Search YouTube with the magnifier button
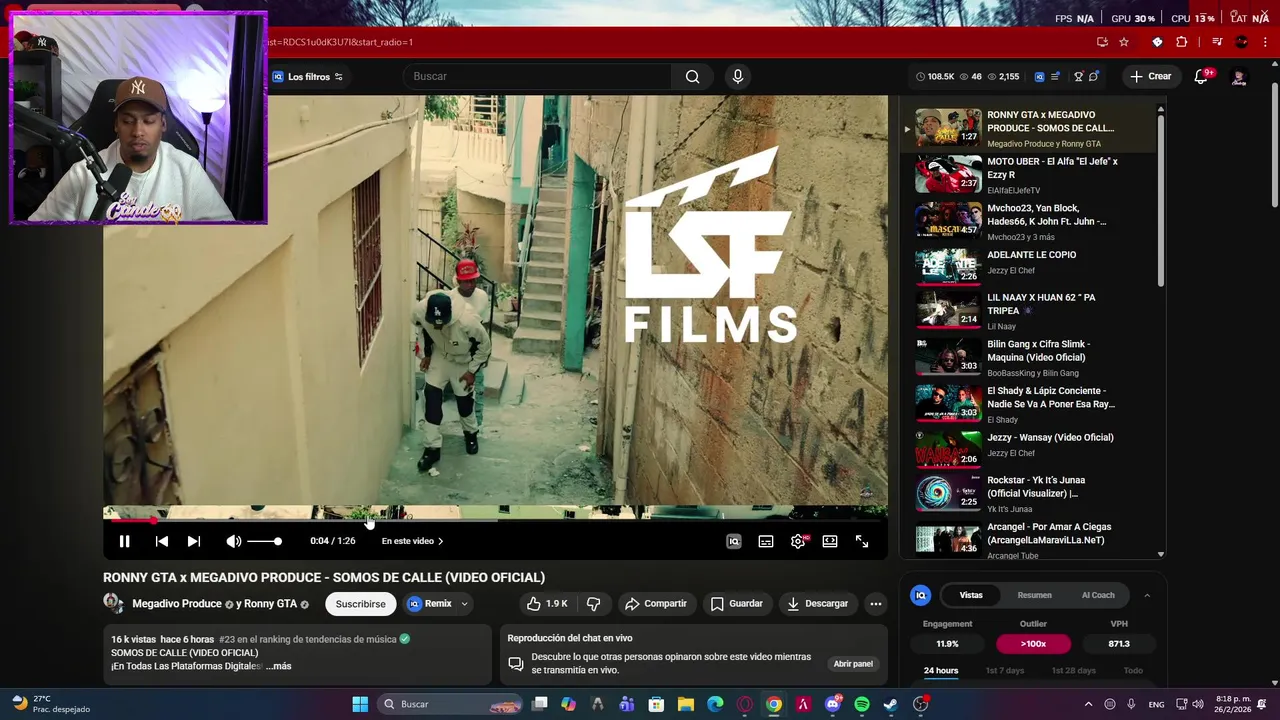The image size is (1280, 720). tap(692, 77)
